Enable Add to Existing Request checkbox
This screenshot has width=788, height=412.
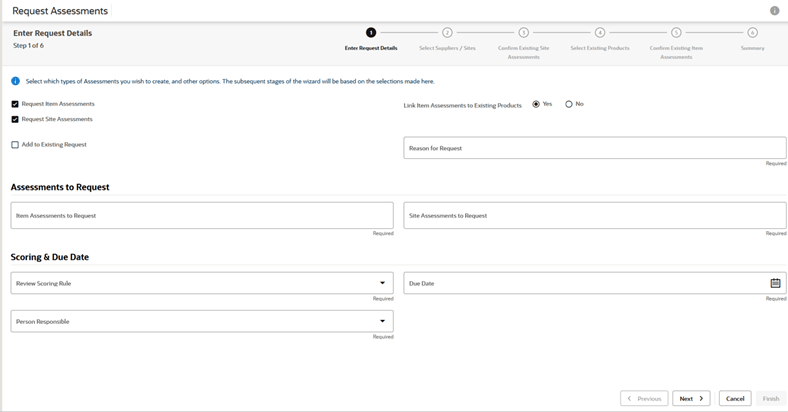[x=15, y=145]
